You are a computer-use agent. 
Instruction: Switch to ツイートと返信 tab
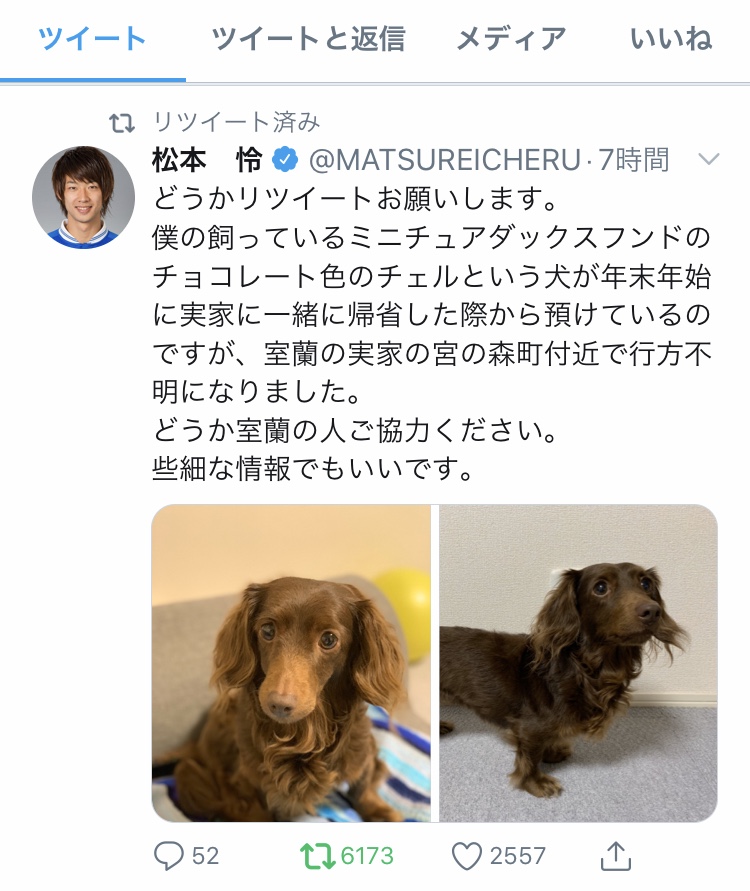tap(308, 39)
